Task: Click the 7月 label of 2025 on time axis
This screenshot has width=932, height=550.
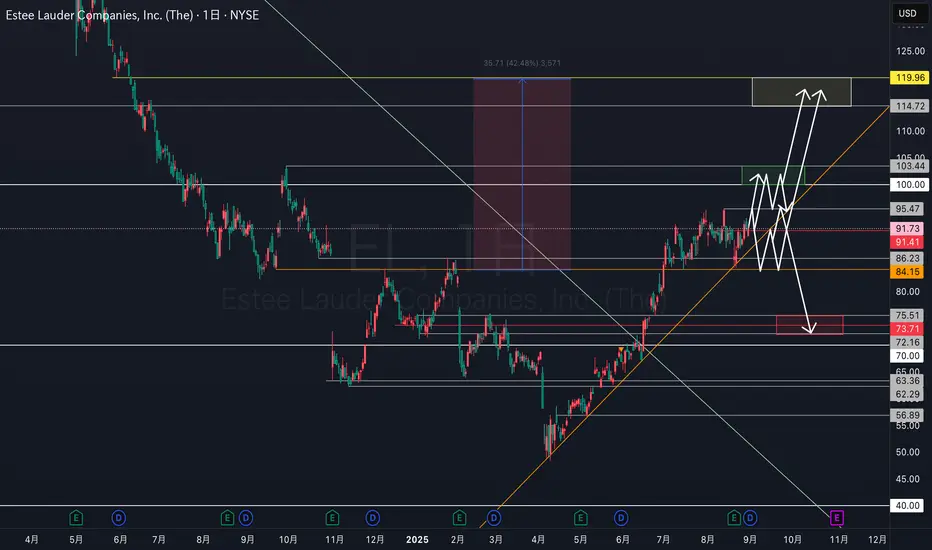Action: pos(663,539)
